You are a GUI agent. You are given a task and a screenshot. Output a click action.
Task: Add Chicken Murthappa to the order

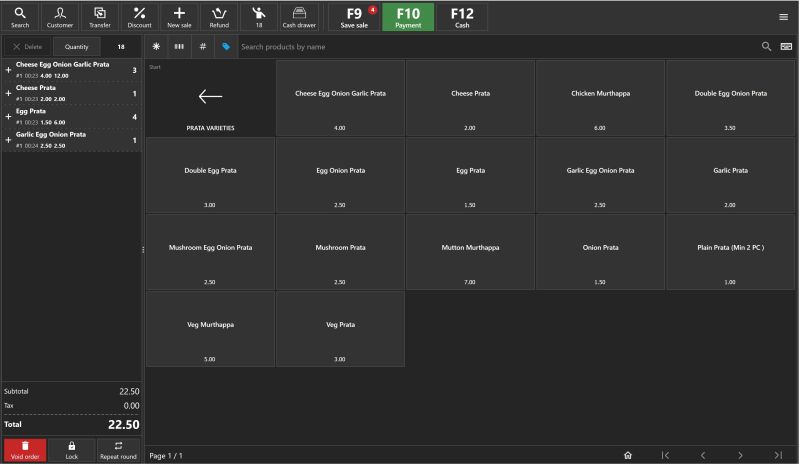point(600,98)
